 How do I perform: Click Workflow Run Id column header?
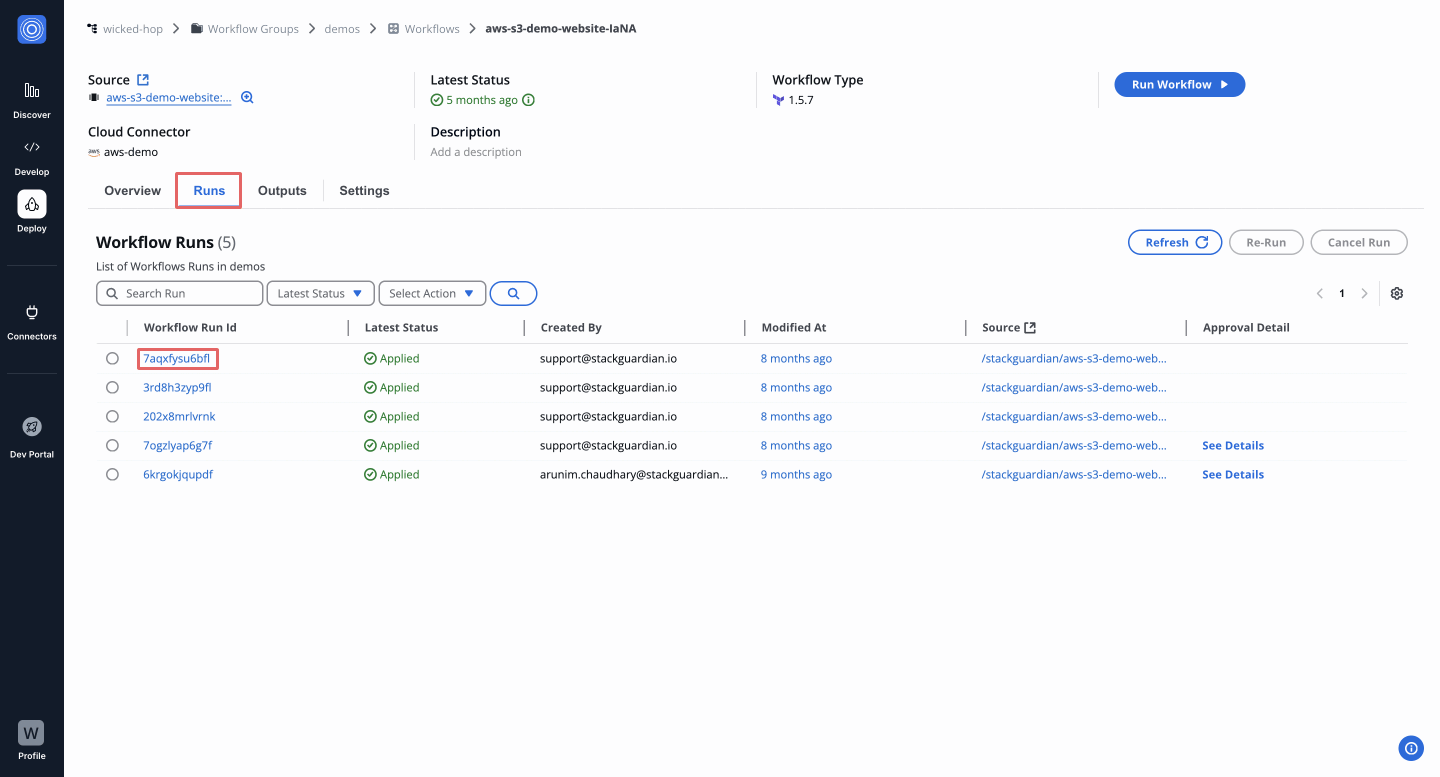tap(190, 327)
